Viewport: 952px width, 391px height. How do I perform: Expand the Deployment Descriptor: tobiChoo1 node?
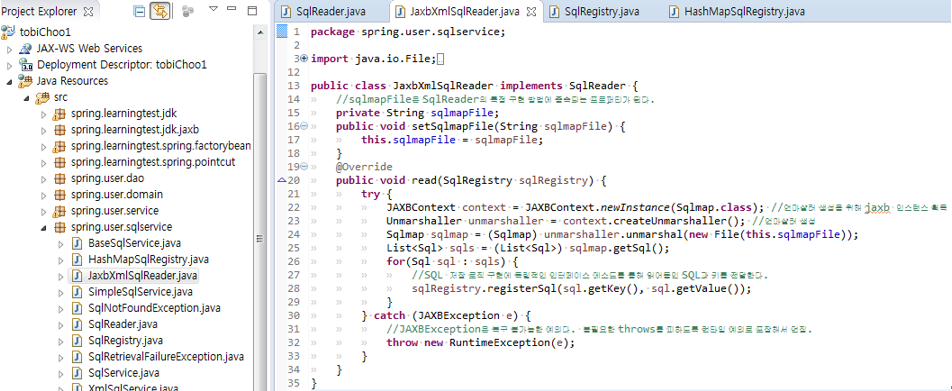(x=10, y=66)
